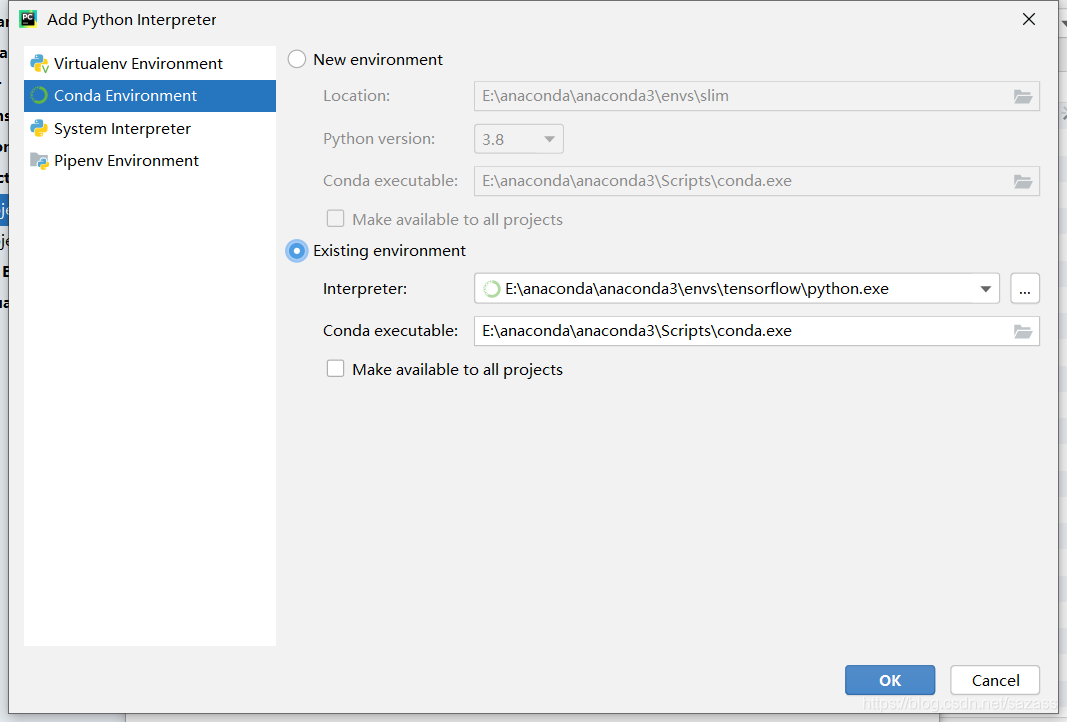This screenshot has width=1067, height=722.
Task: Click the active Conda executable path field
Action: [757, 331]
